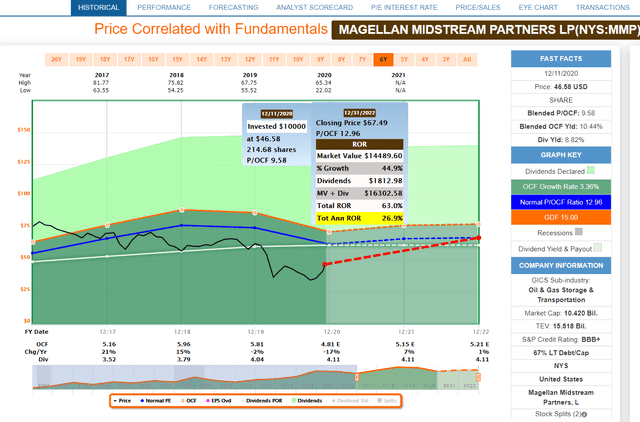Select the 15Y range button
This screenshot has width=640, height=422.
click(177, 60)
